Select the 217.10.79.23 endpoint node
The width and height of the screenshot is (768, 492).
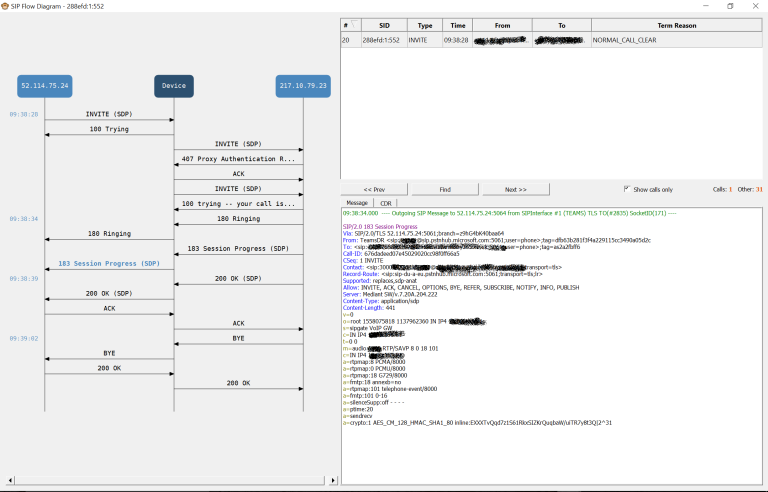(x=302, y=86)
